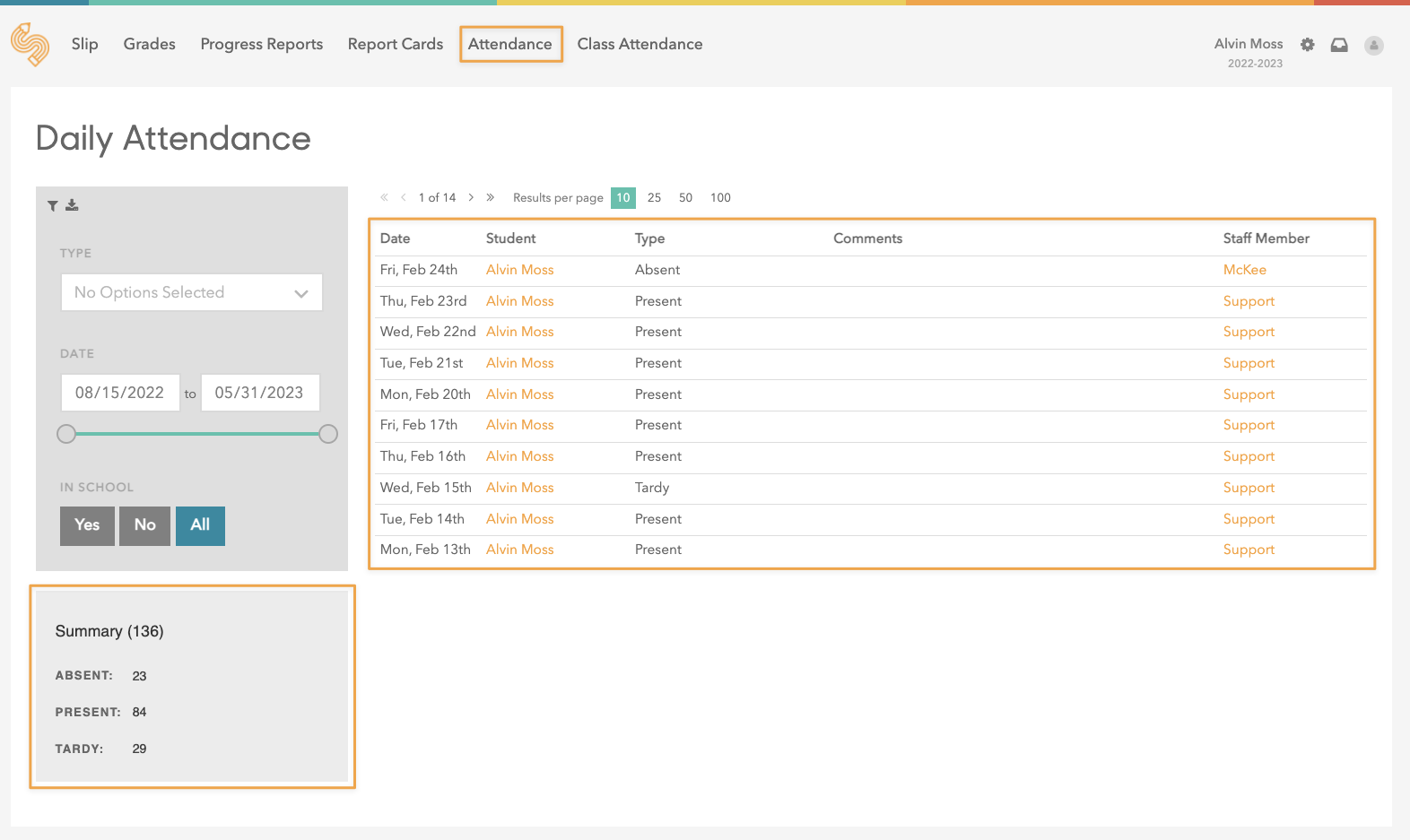This screenshot has width=1410, height=840.
Task: Click the user profile avatar icon
Action: click(1373, 46)
